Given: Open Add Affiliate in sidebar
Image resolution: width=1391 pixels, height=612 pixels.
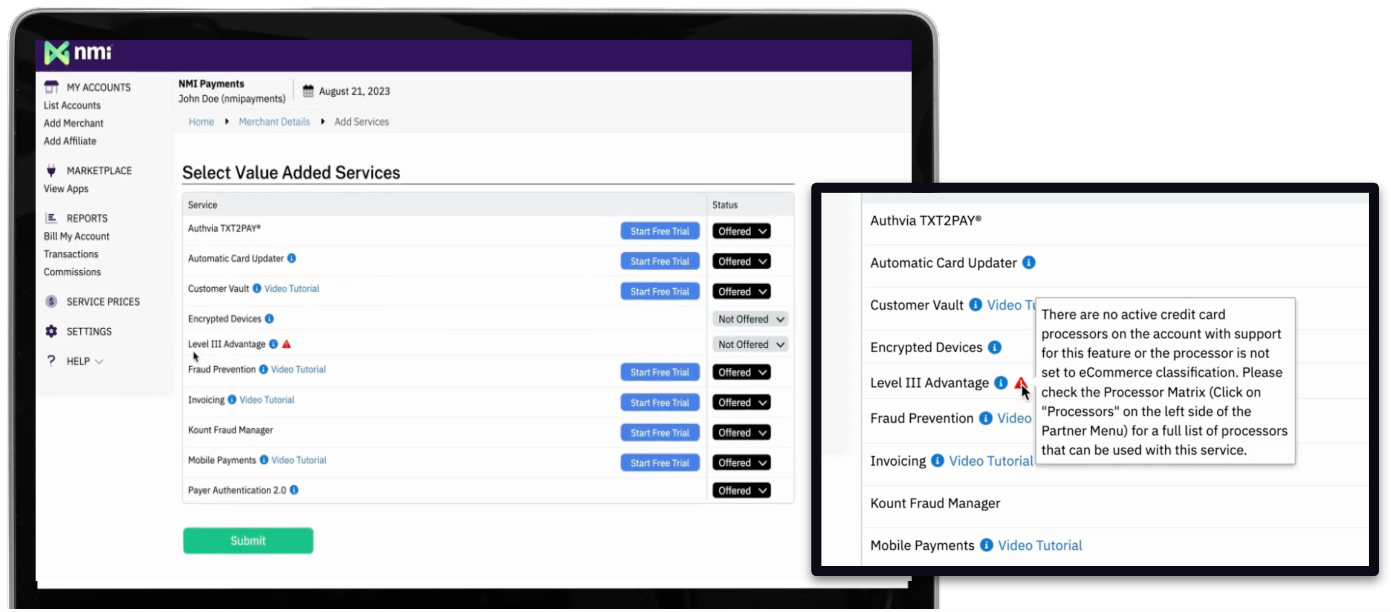Looking at the screenshot, I should pyautogui.click(x=70, y=141).
